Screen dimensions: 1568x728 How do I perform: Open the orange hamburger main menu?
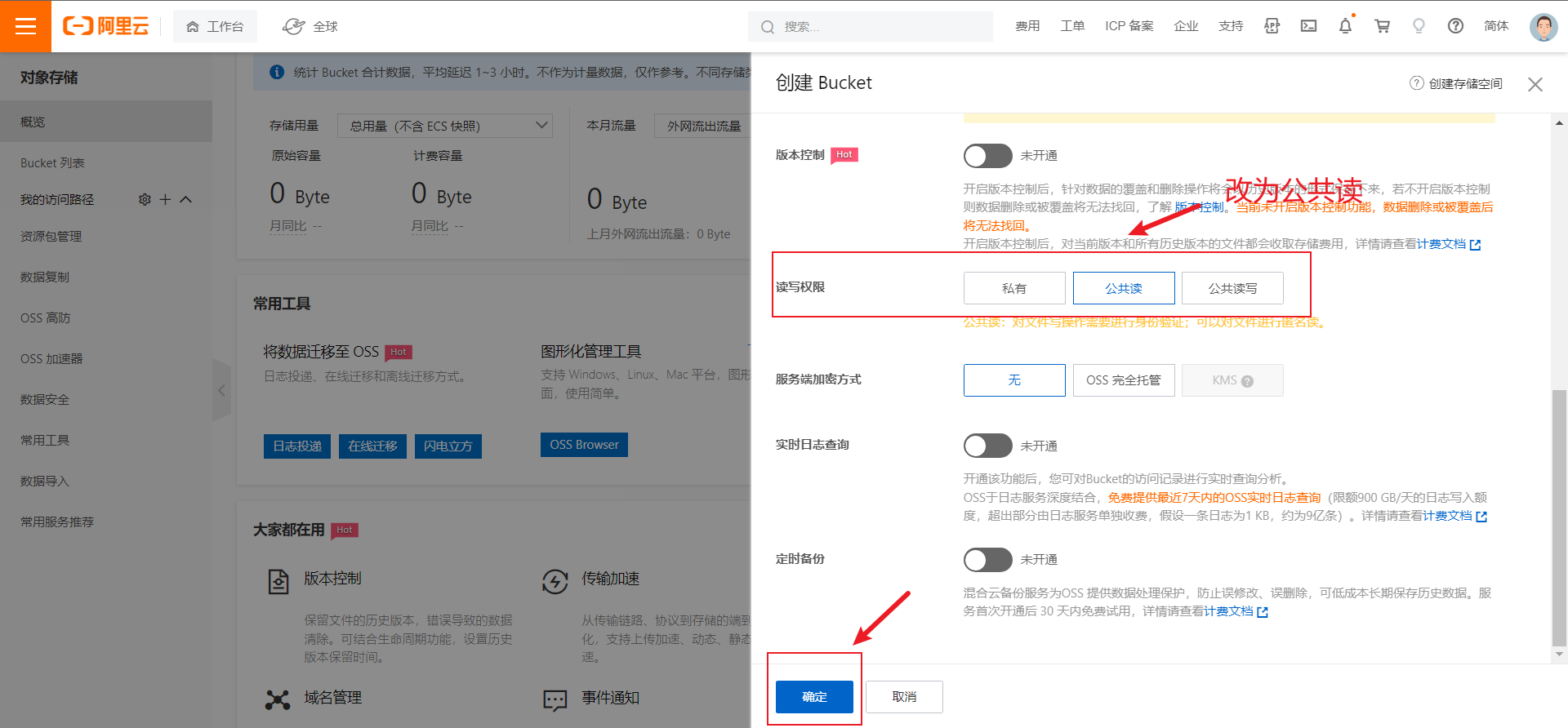tap(25, 26)
